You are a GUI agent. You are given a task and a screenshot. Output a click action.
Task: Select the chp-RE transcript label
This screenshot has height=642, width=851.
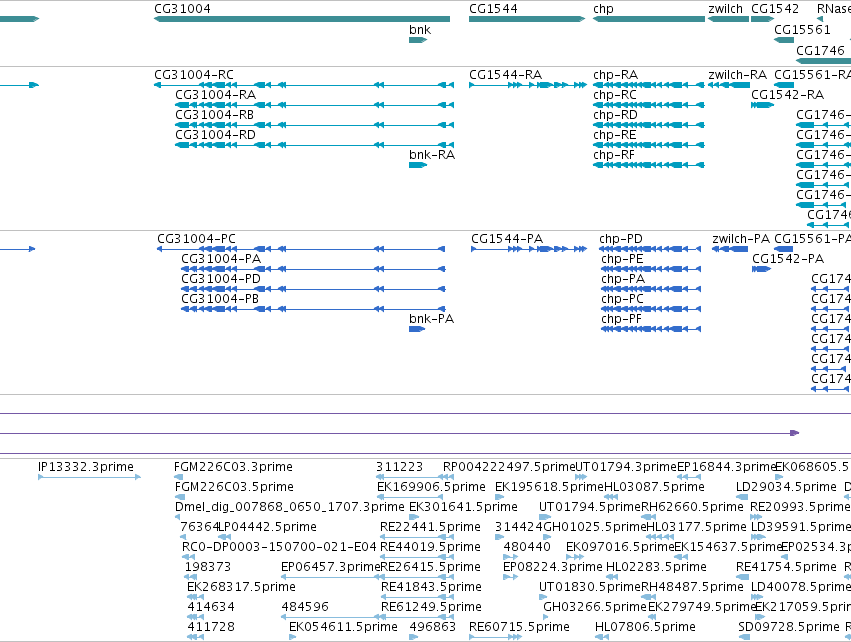(x=614, y=135)
